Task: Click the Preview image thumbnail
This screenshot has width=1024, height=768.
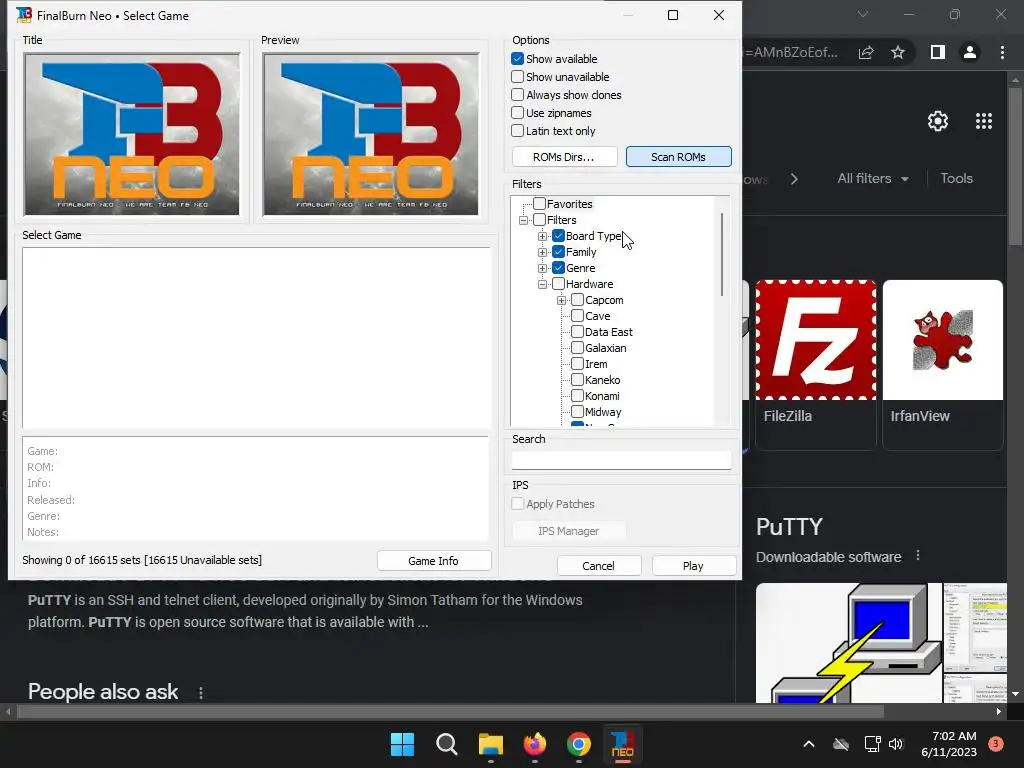Action: click(x=371, y=135)
